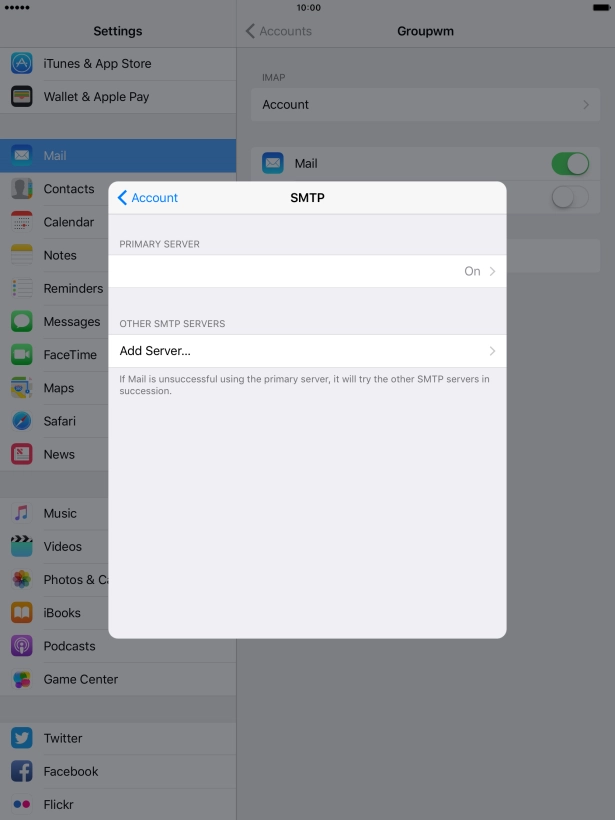This screenshot has height=820, width=615.
Task: Select the Podcasts icon
Action: coord(22,646)
